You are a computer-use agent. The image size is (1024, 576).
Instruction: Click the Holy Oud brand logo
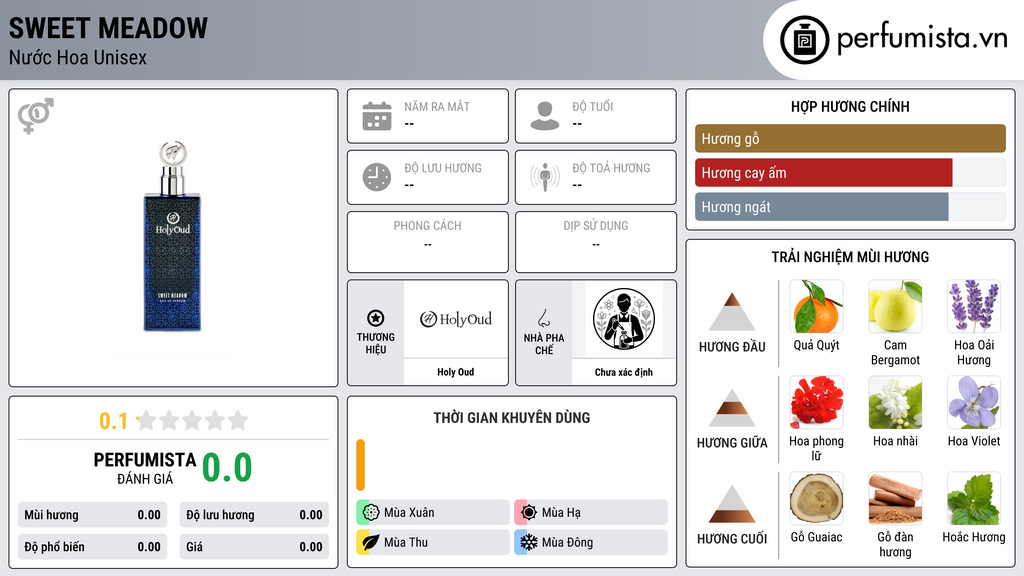tap(456, 319)
